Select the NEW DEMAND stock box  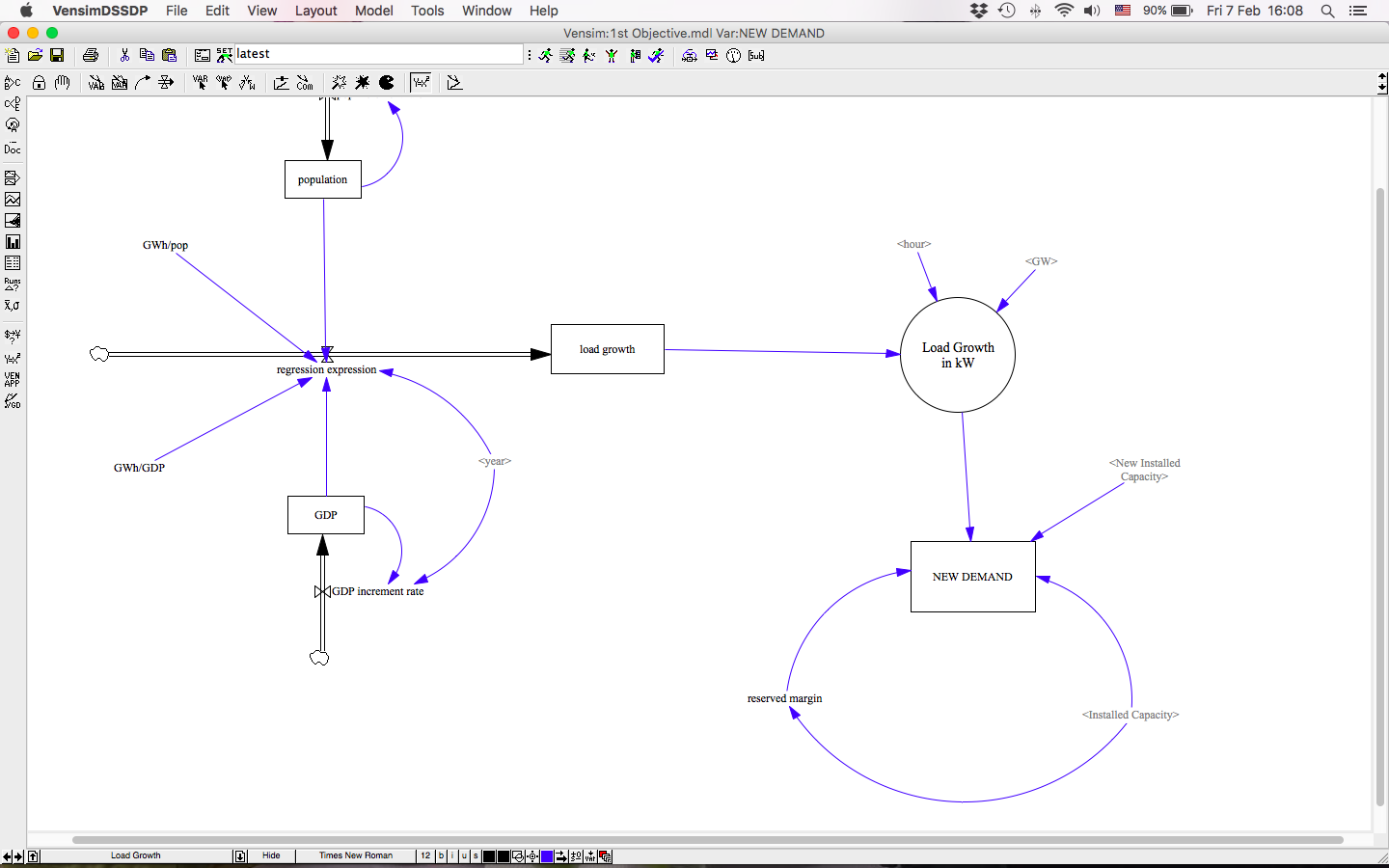pos(972,577)
